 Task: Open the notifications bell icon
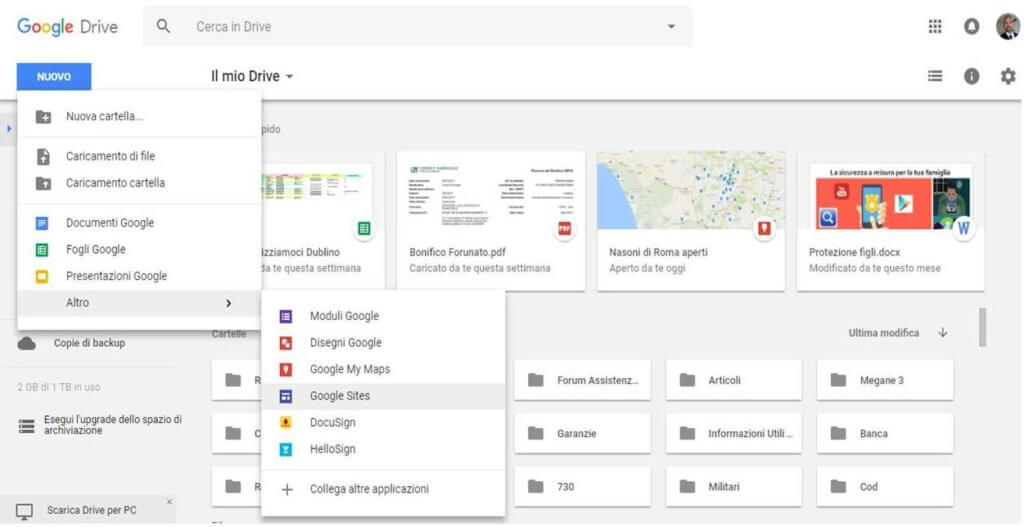click(971, 27)
